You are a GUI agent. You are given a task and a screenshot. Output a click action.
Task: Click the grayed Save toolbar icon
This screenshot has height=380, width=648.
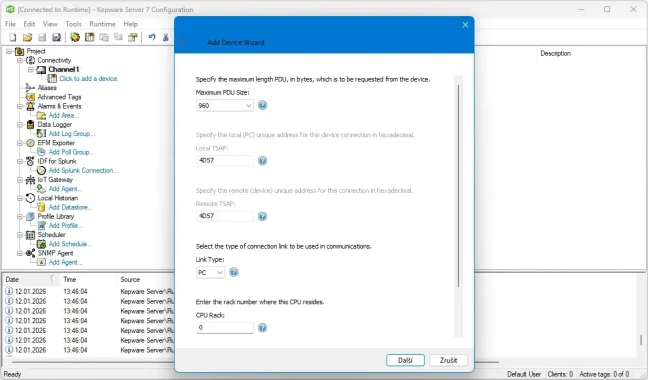[x=42, y=38]
